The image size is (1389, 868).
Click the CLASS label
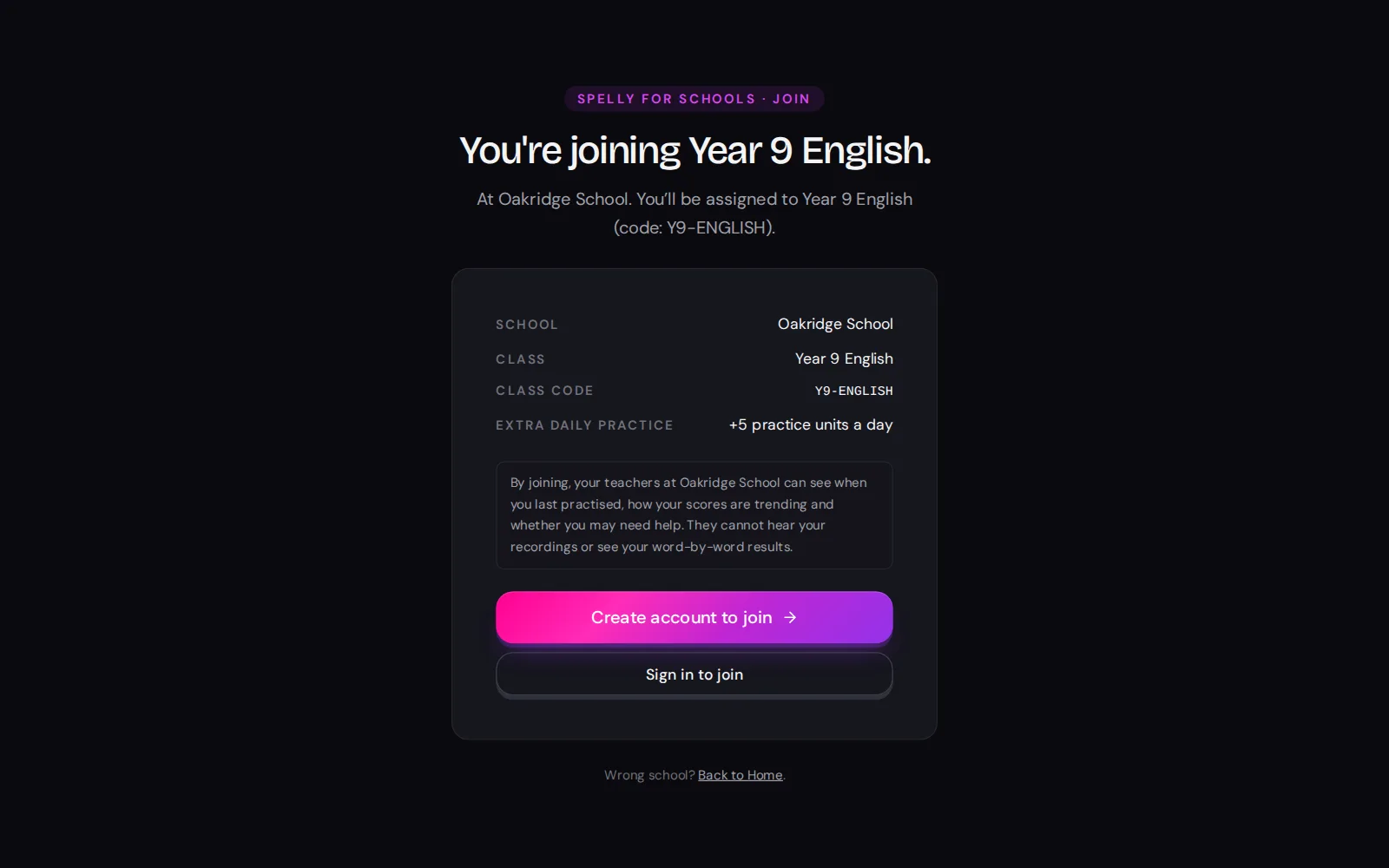click(x=520, y=359)
